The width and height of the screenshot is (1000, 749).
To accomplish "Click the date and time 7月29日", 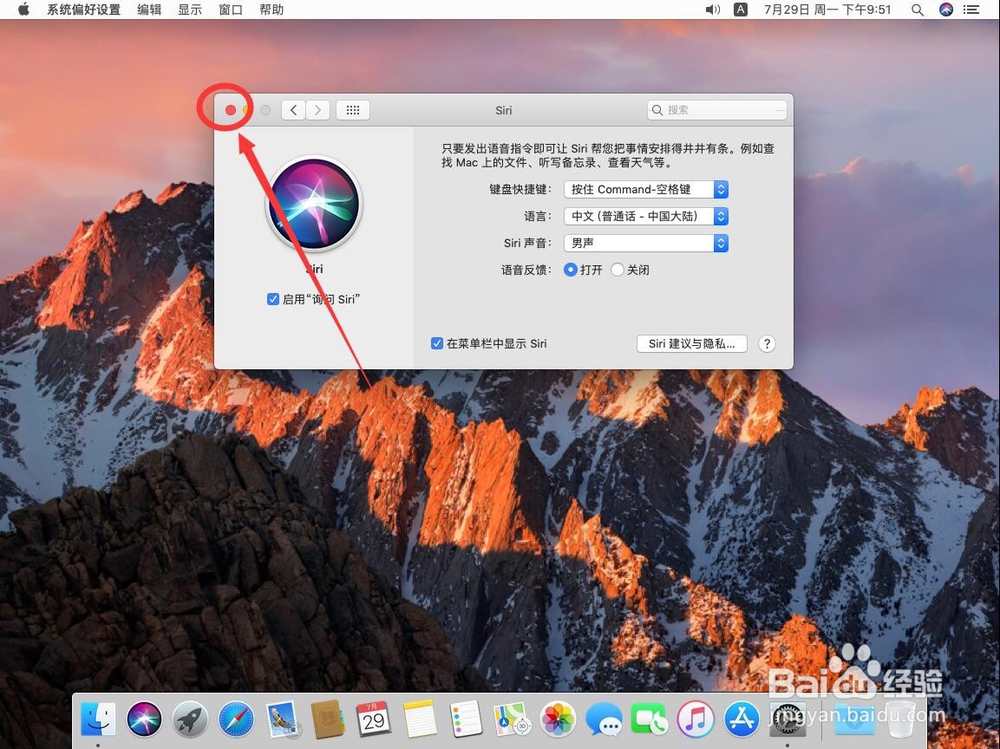I will 827,10.
